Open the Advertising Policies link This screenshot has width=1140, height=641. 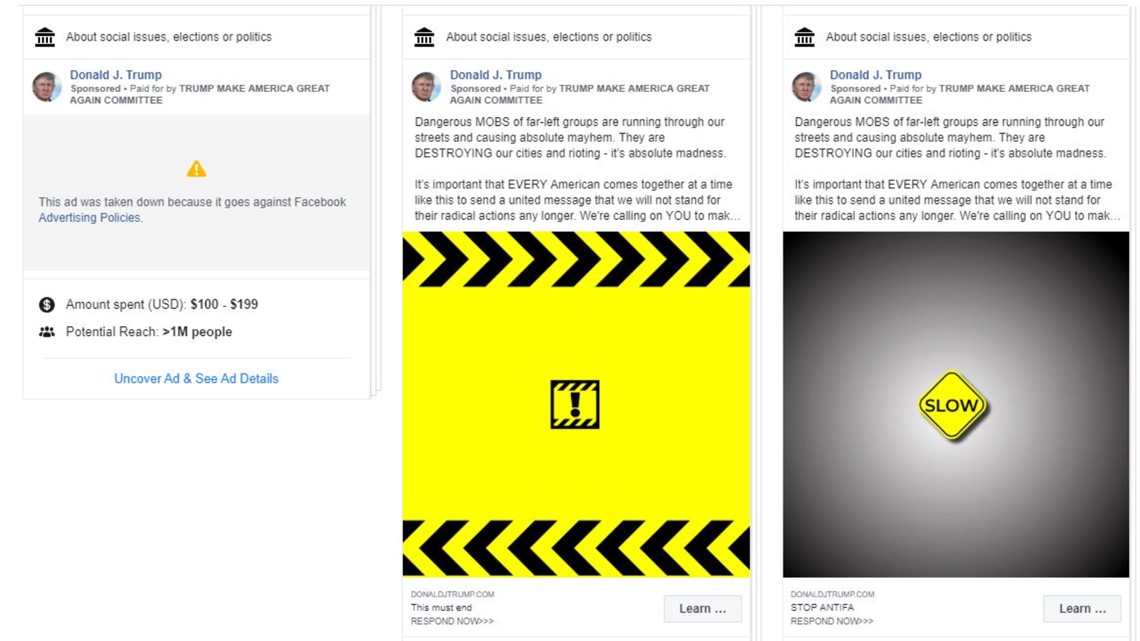click(x=90, y=217)
